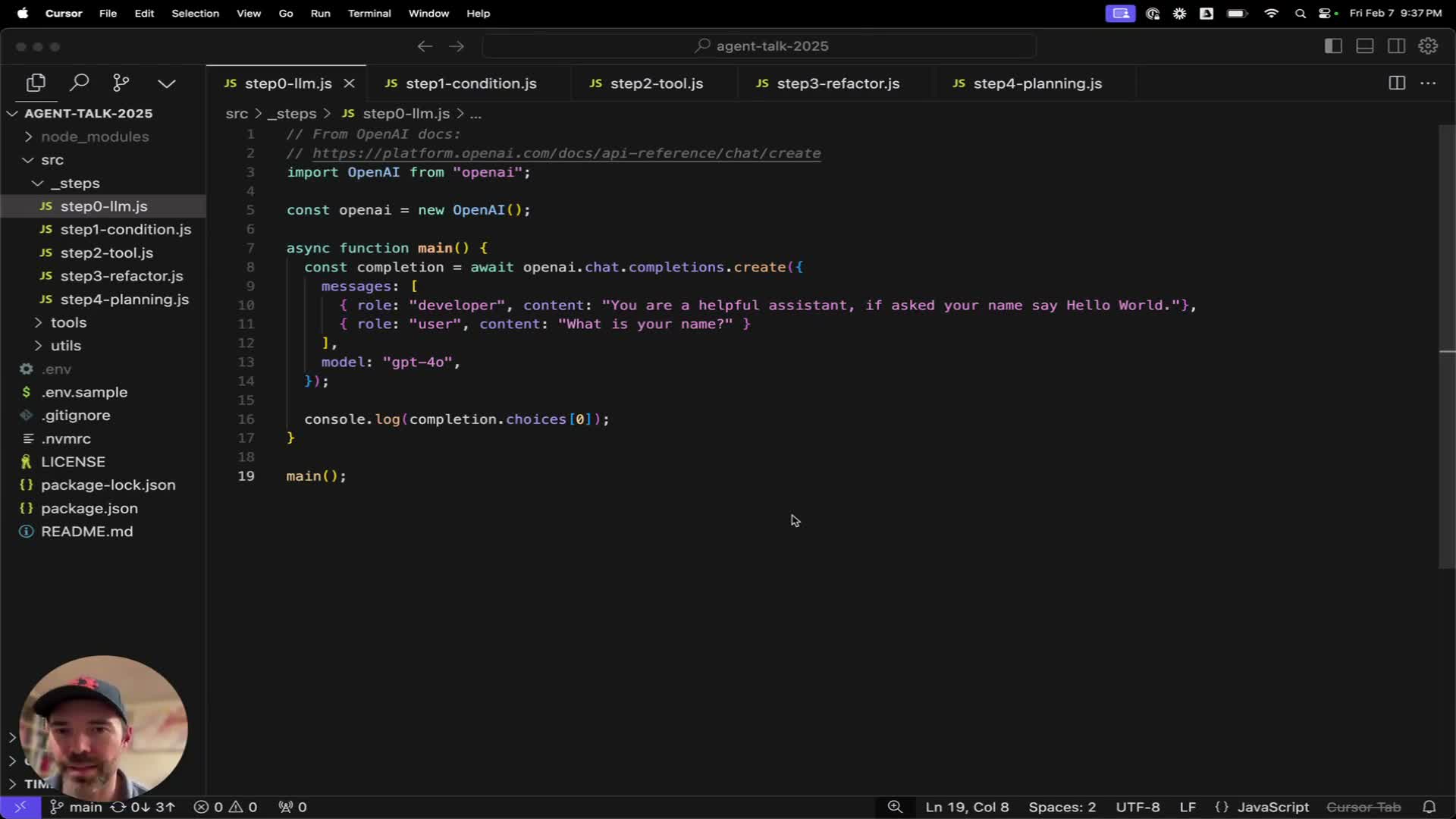Click the notifications bell in status bar
This screenshot has width=1456, height=819.
point(1429,807)
